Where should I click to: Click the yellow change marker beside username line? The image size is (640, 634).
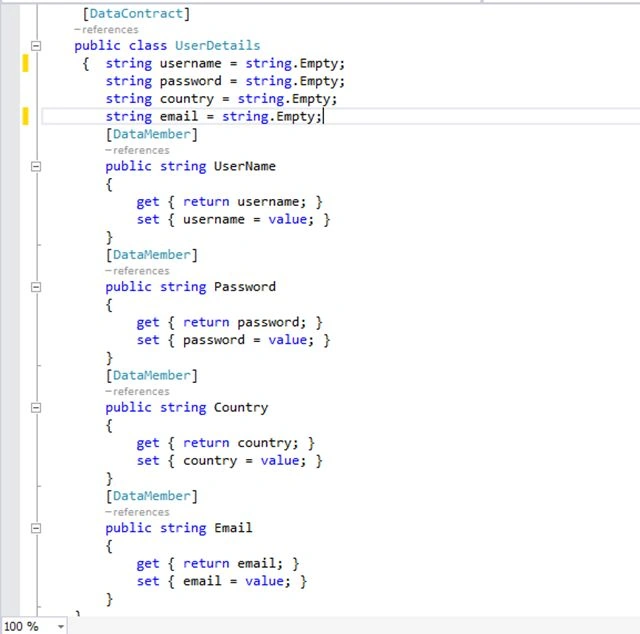click(25, 63)
